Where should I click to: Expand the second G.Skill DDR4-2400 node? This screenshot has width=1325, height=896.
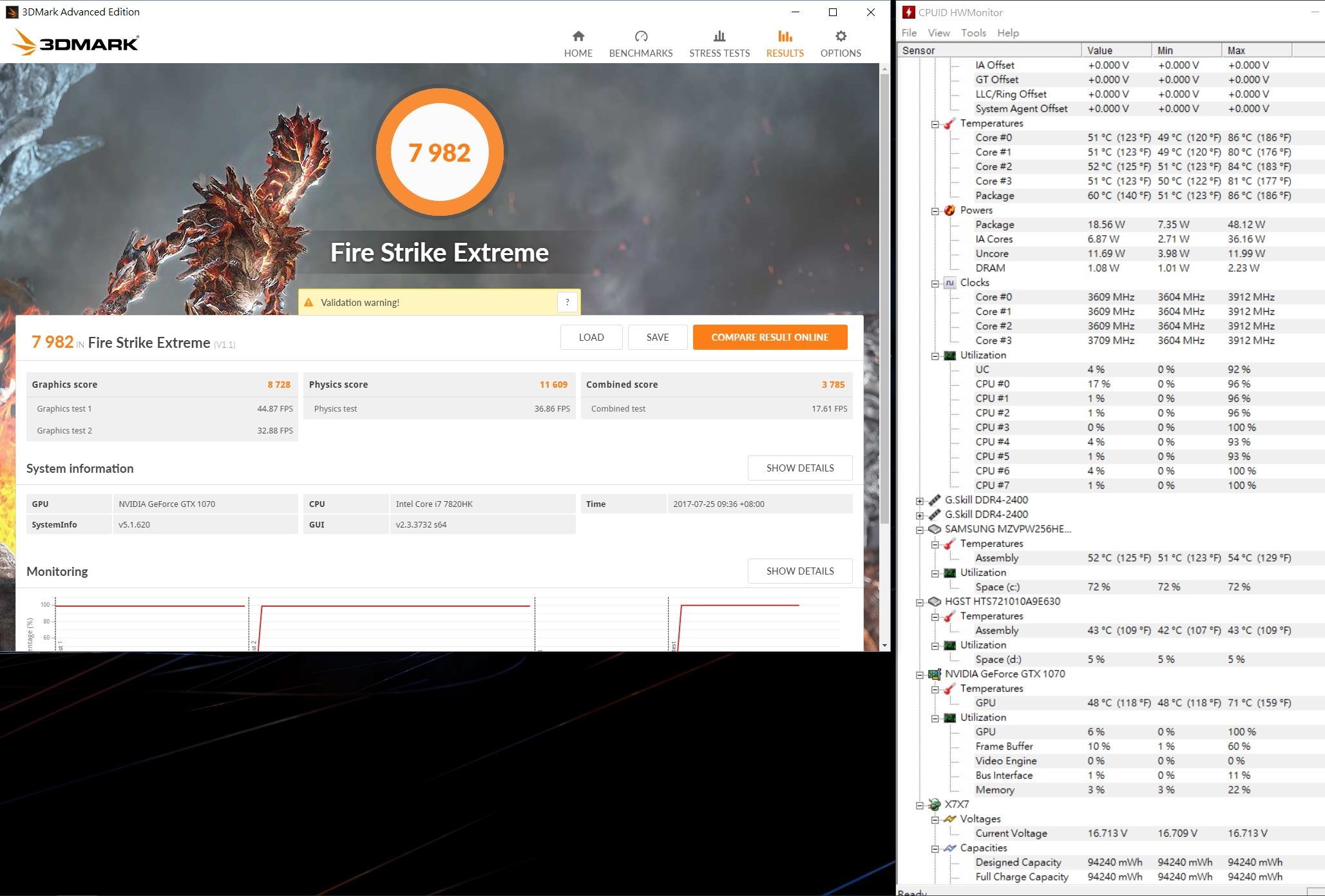coord(919,515)
